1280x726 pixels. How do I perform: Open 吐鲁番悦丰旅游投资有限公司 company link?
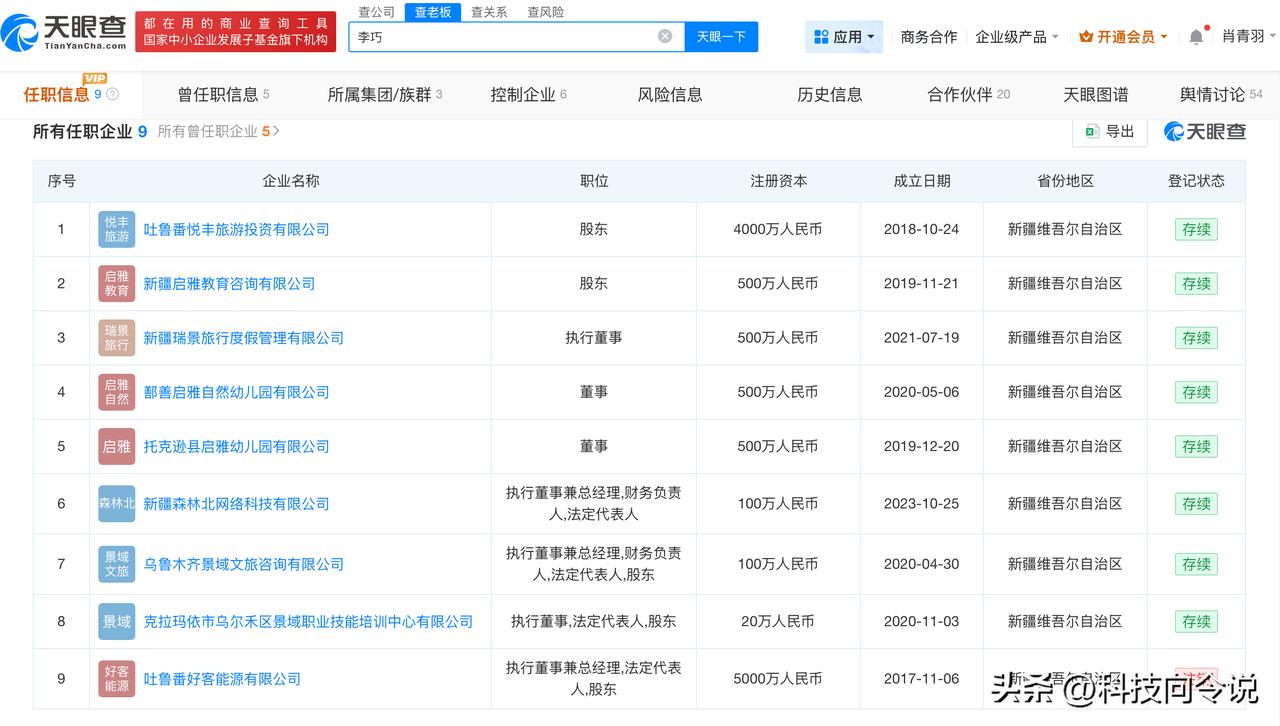point(236,229)
